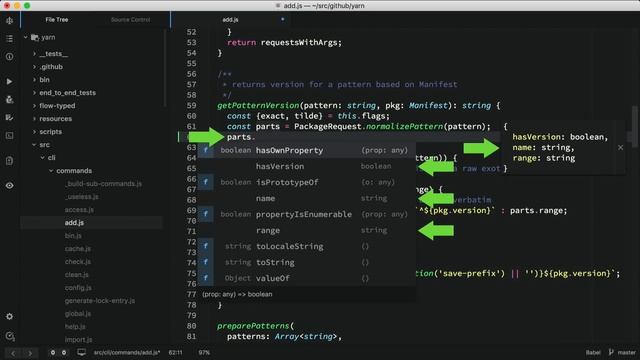Choose isPrototypeOf autocomplete suggestion
This screenshot has height=360, width=640.
[x=307, y=182]
